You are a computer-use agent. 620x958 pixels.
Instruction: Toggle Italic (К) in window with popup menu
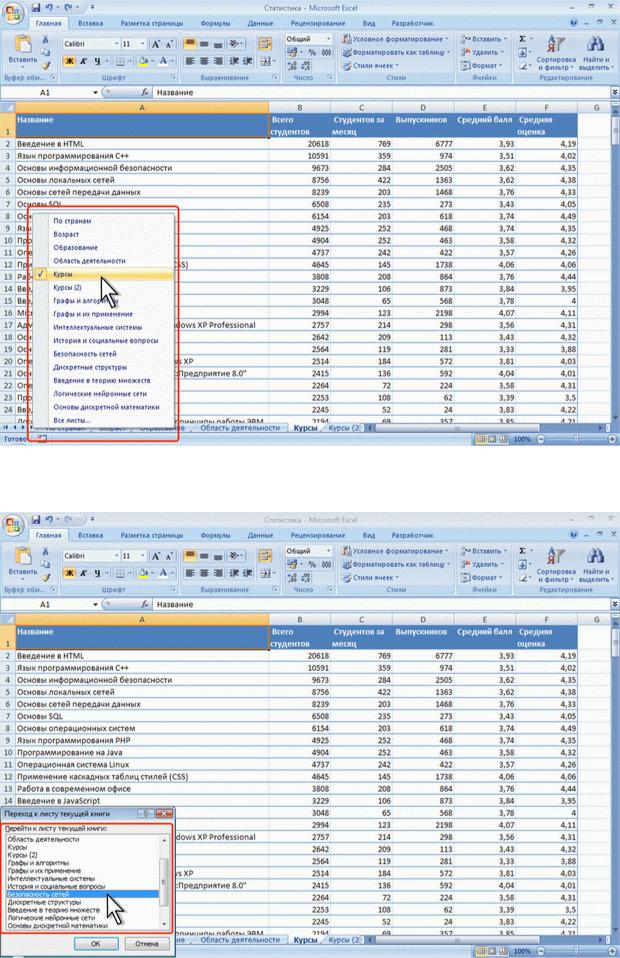coord(83,61)
